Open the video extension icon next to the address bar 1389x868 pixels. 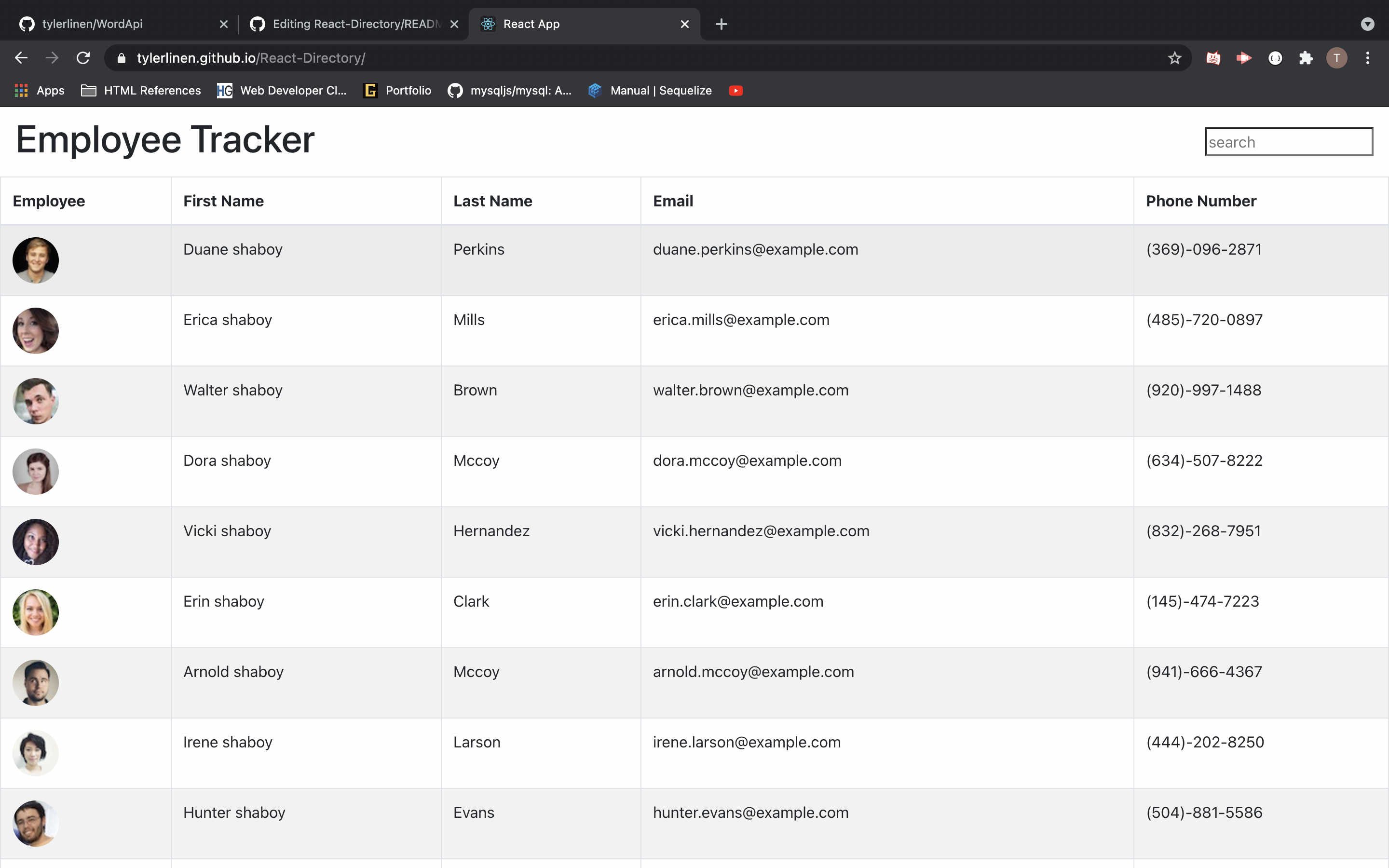point(1244,57)
